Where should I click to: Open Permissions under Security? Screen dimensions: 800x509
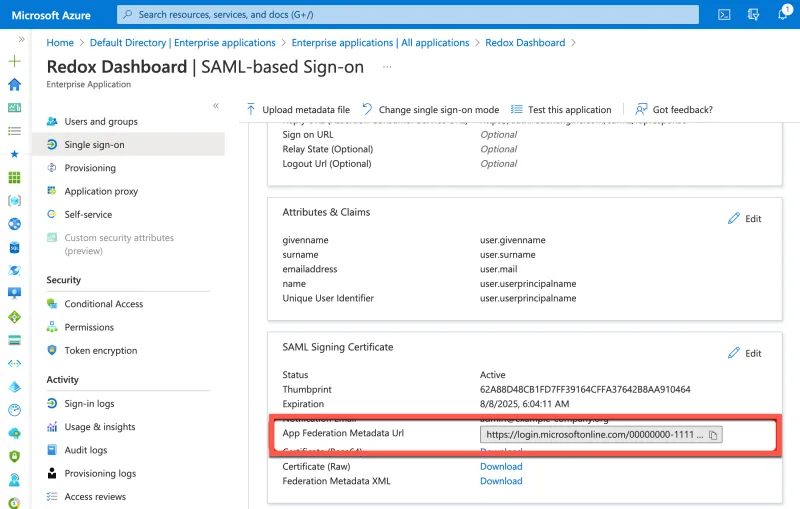coord(128,327)
